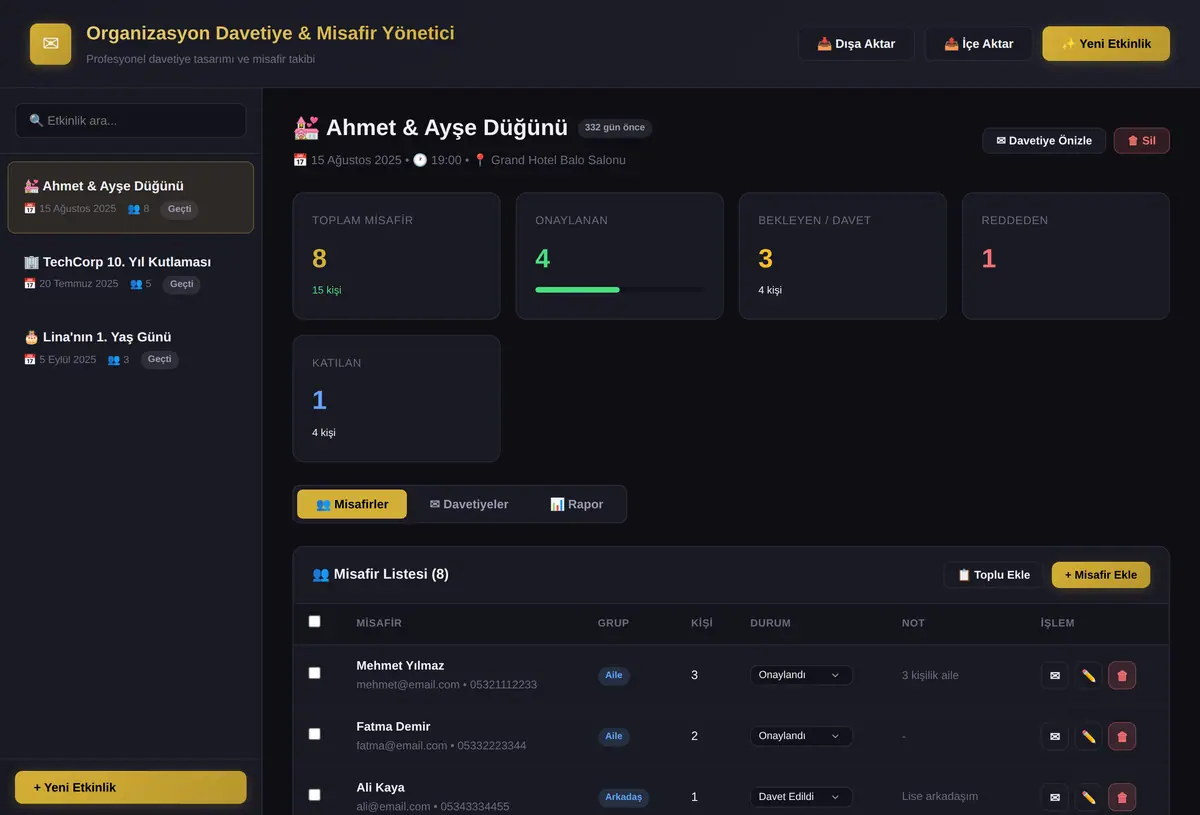Click the green Onaylanan progress bar
1200x815 pixels.
click(x=619, y=290)
